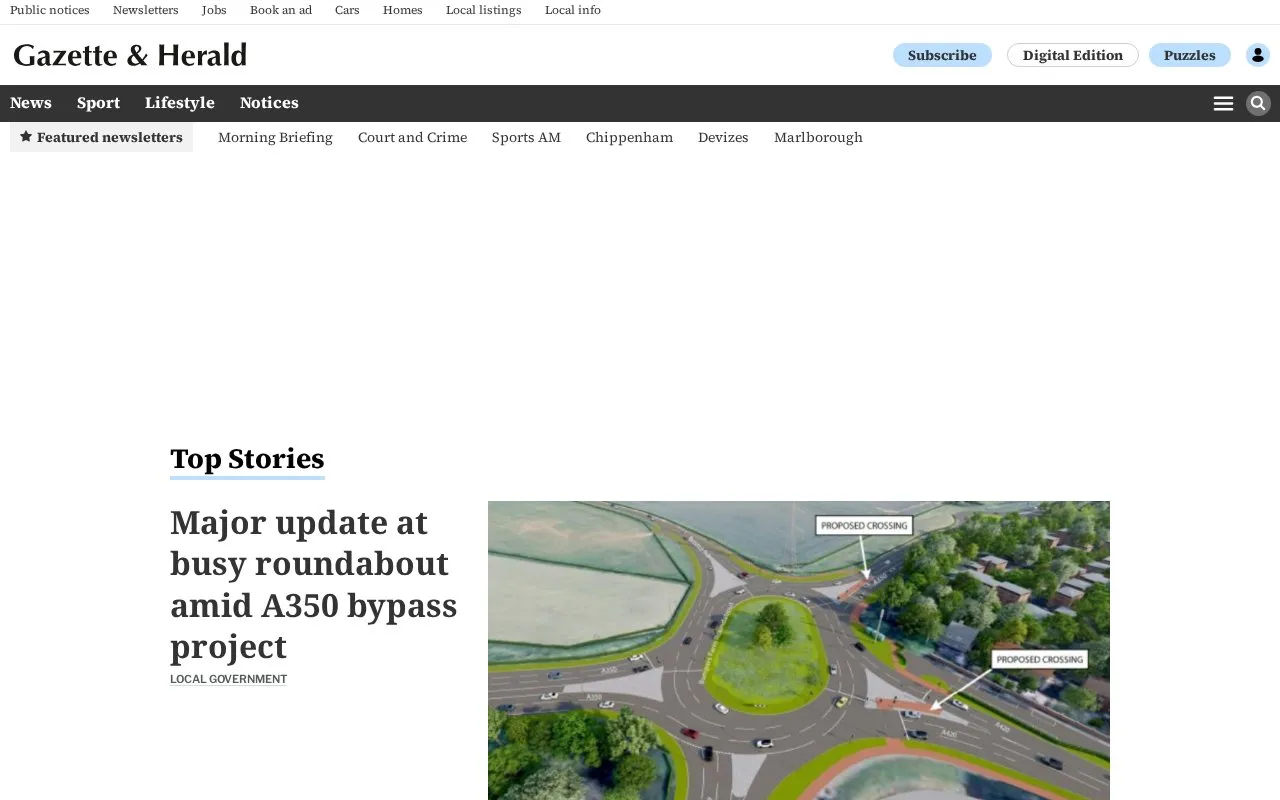Image resolution: width=1280 pixels, height=800 pixels.
Task: Click the Newsletters top bar link
Action: 146,10
